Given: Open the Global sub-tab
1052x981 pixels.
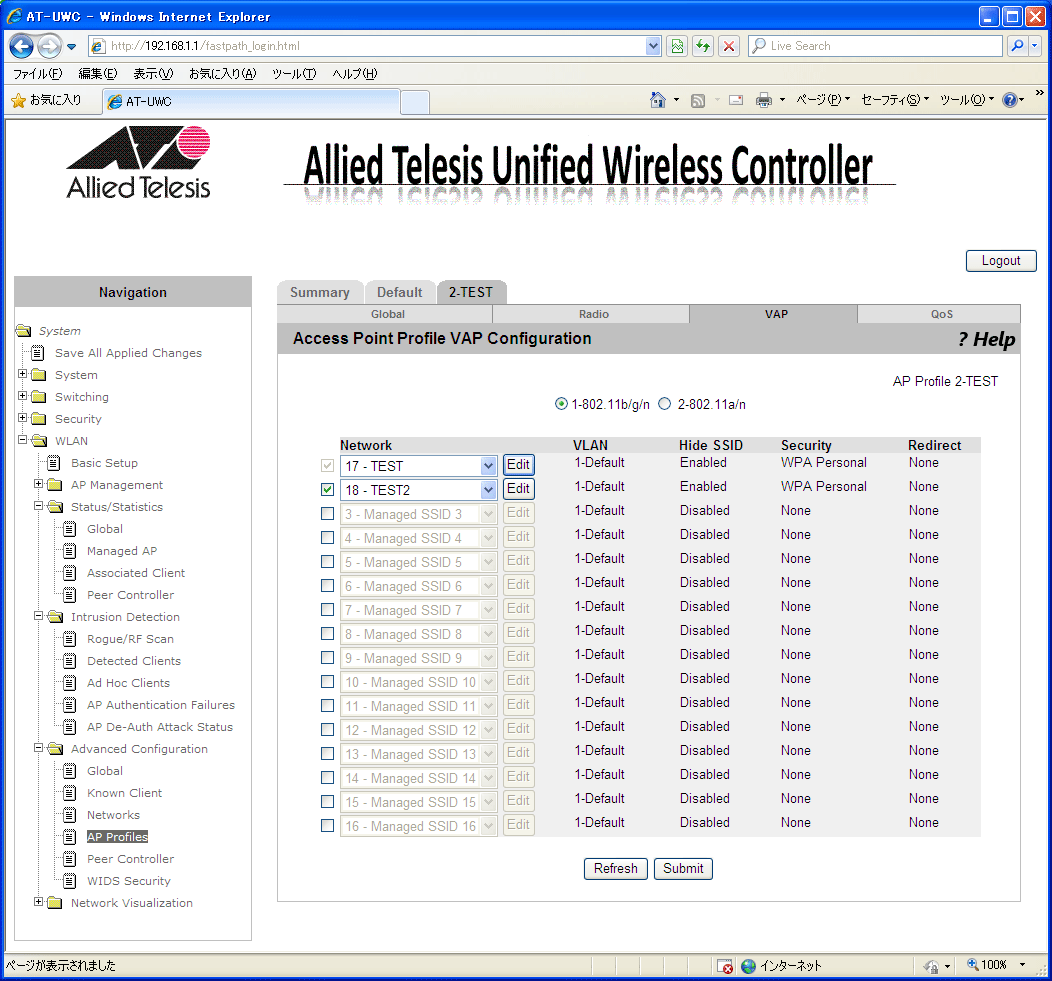Looking at the screenshot, I should (x=388, y=314).
